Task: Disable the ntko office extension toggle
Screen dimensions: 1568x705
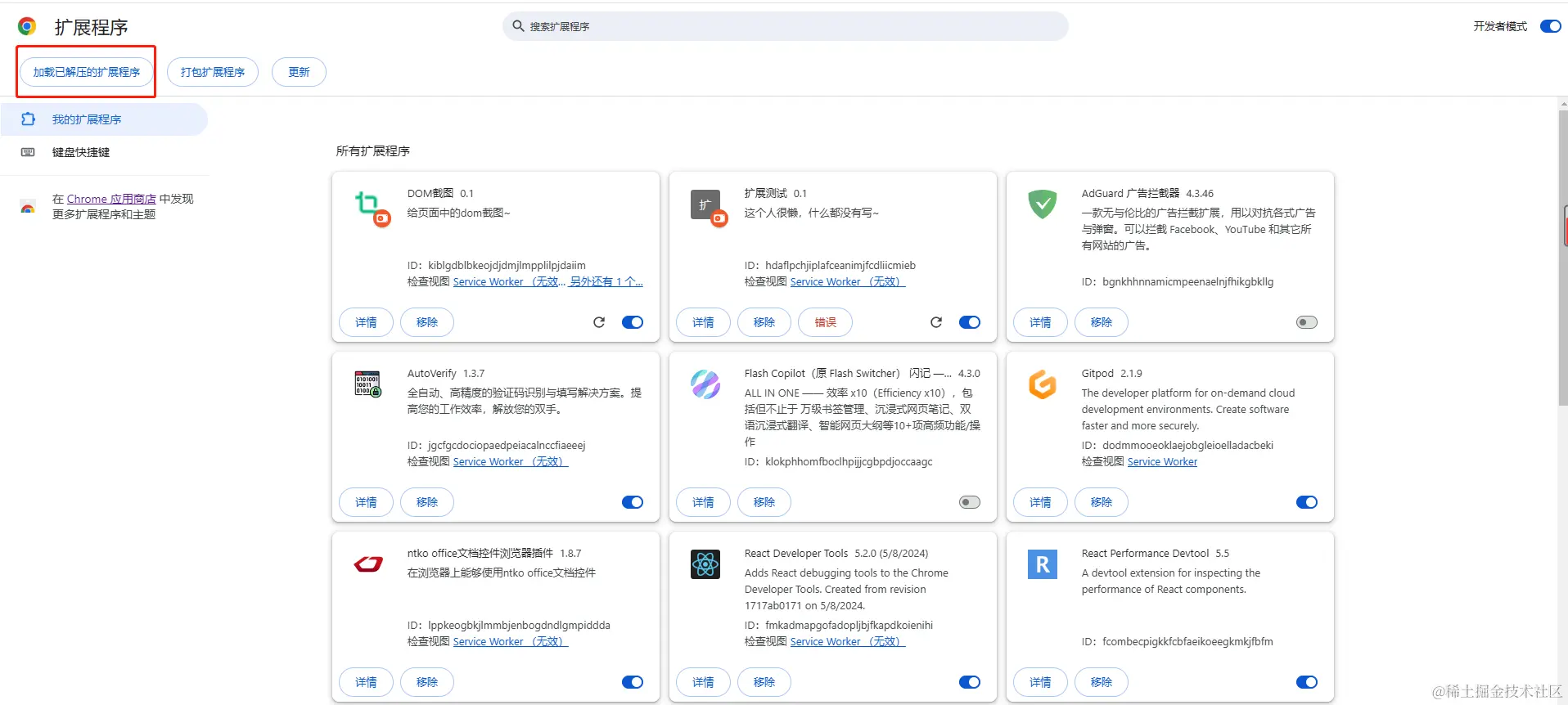Action: click(x=633, y=682)
